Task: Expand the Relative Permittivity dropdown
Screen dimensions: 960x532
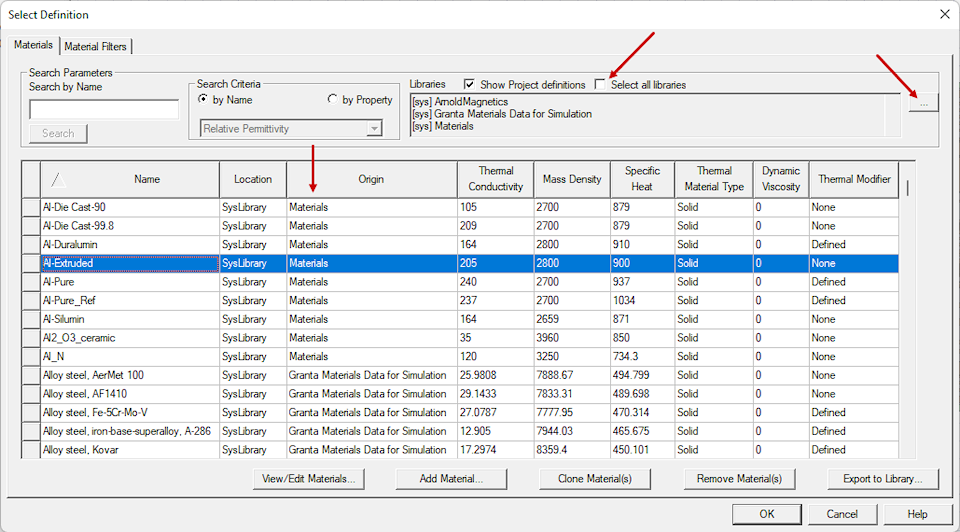Action: coord(374,128)
